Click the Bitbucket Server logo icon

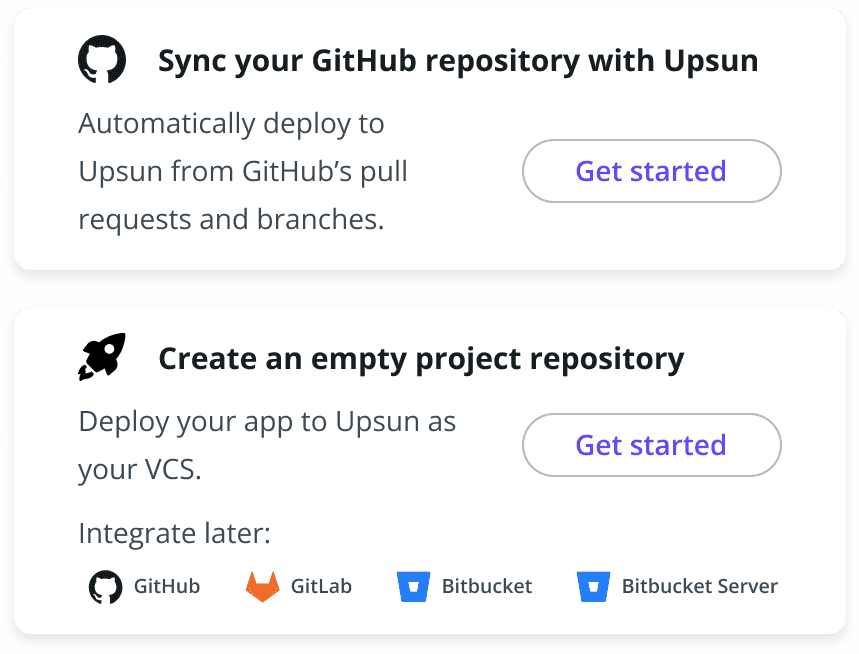(x=593, y=587)
